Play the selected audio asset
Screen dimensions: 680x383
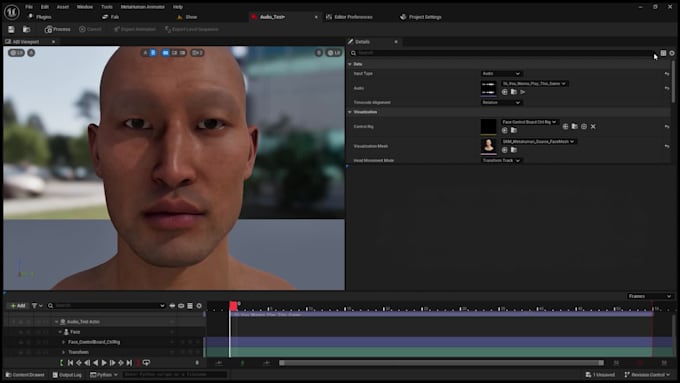pyautogui.click(x=523, y=92)
